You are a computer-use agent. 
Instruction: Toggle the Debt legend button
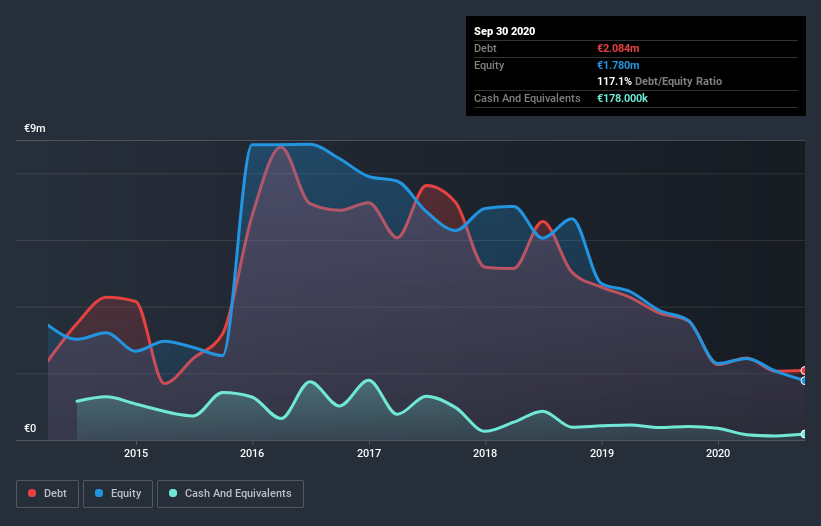pos(47,494)
